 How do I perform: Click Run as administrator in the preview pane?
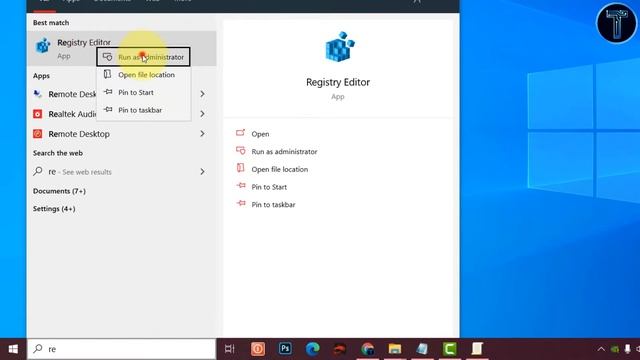(x=284, y=151)
